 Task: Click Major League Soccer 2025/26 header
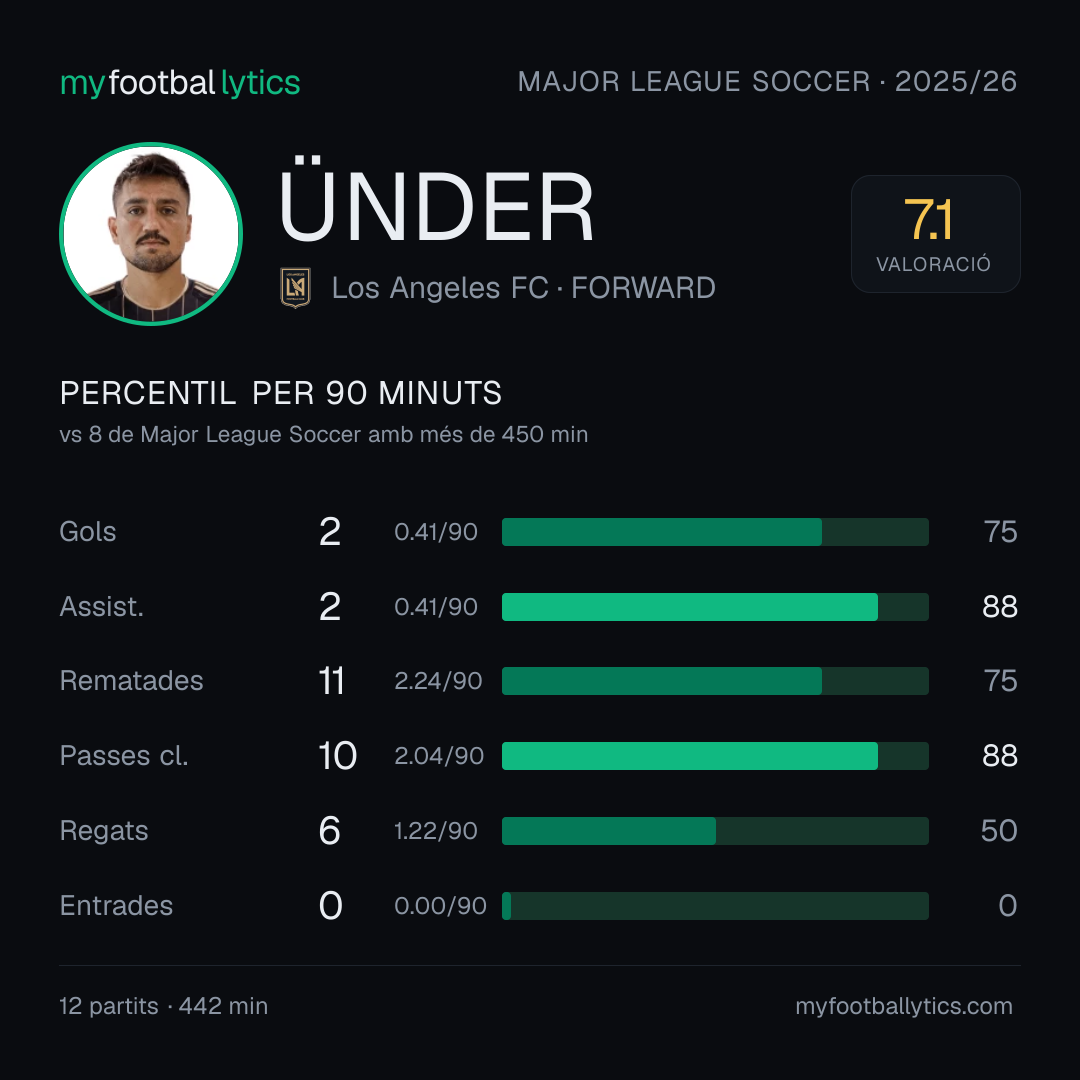(x=767, y=82)
